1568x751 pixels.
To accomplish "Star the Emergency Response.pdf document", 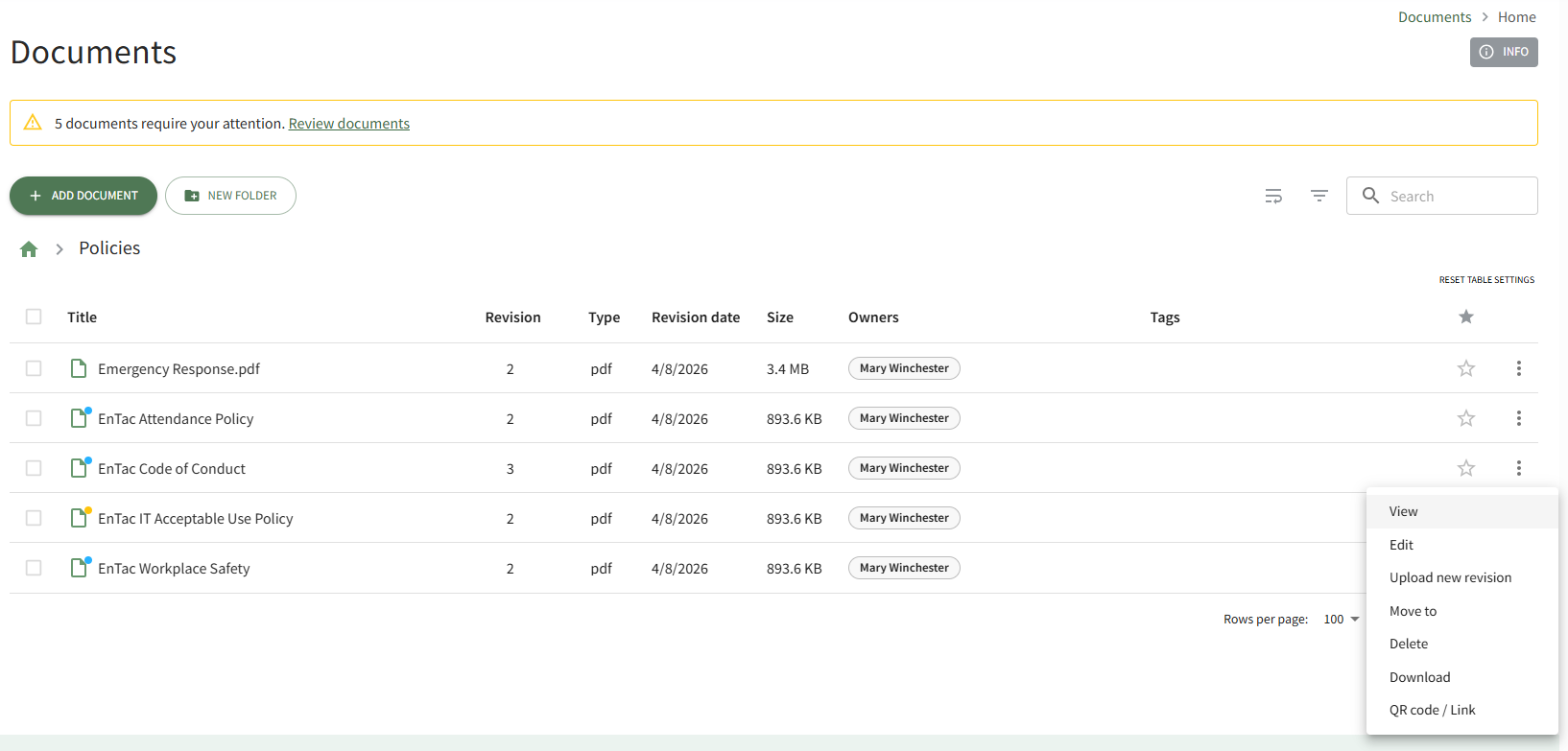I will point(1465,368).
